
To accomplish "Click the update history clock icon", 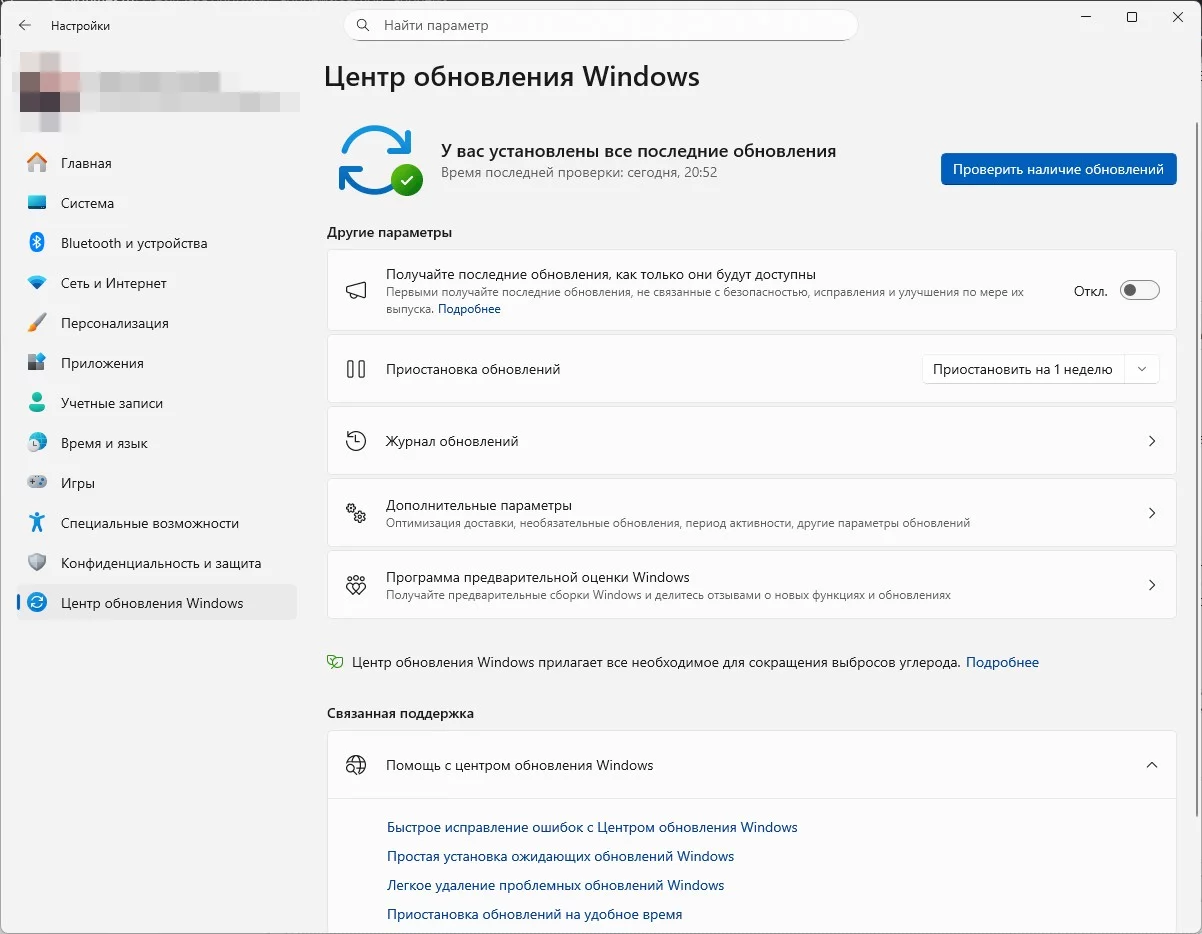I will [x=356, y=441].
